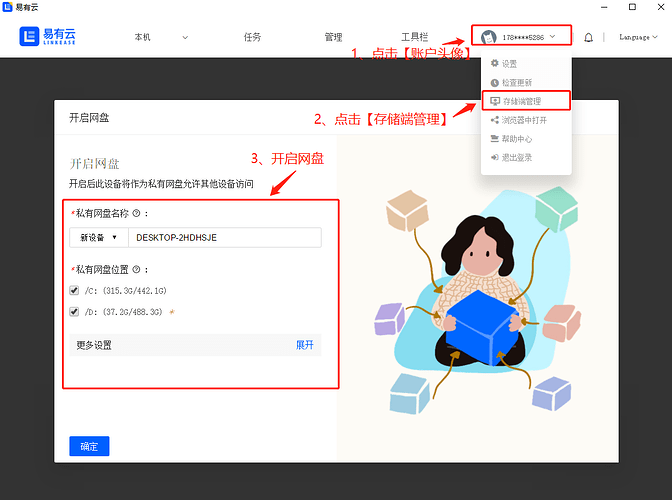
Task: Click the DESKTOP-2HDHSJE name input field
Action: click(x=224, y=237)
